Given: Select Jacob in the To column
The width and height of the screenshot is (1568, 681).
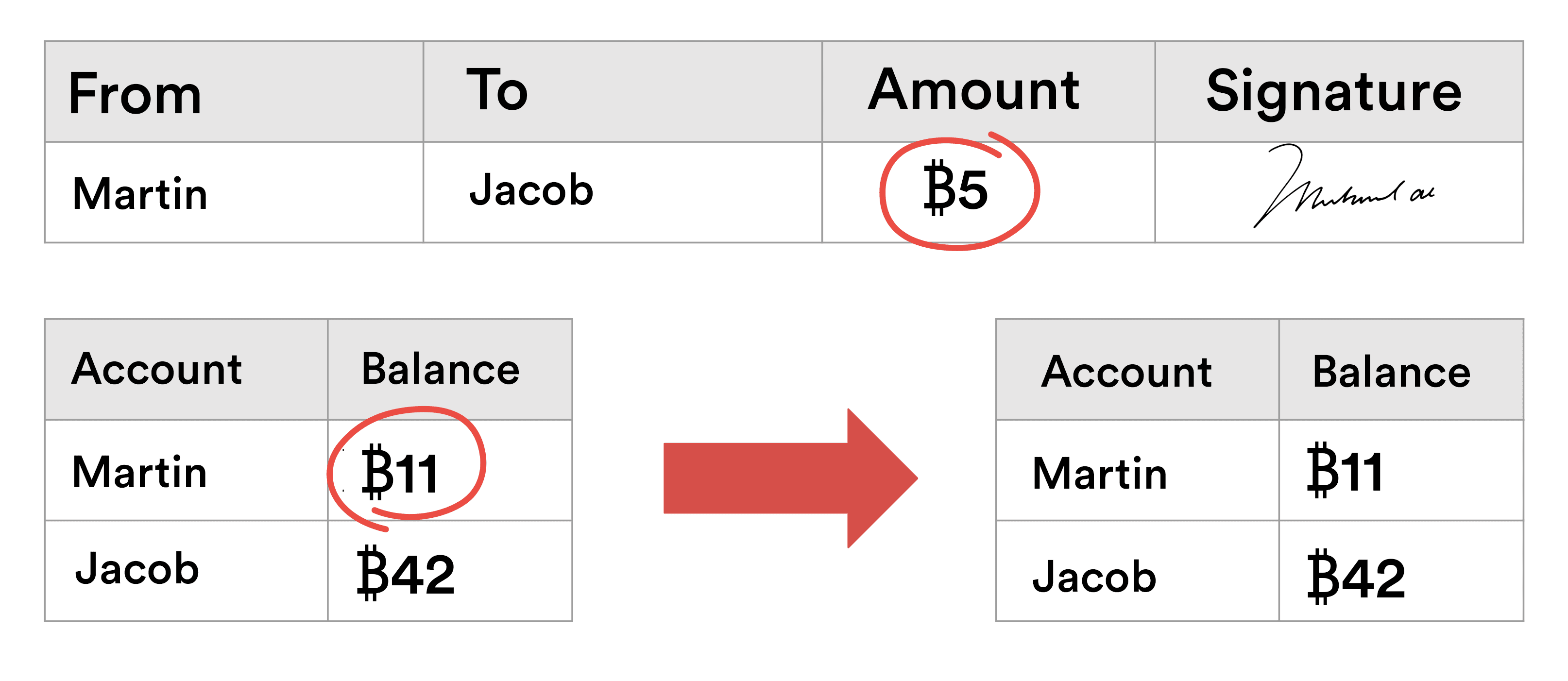Looking at the screenshot, I should point(531,190).
